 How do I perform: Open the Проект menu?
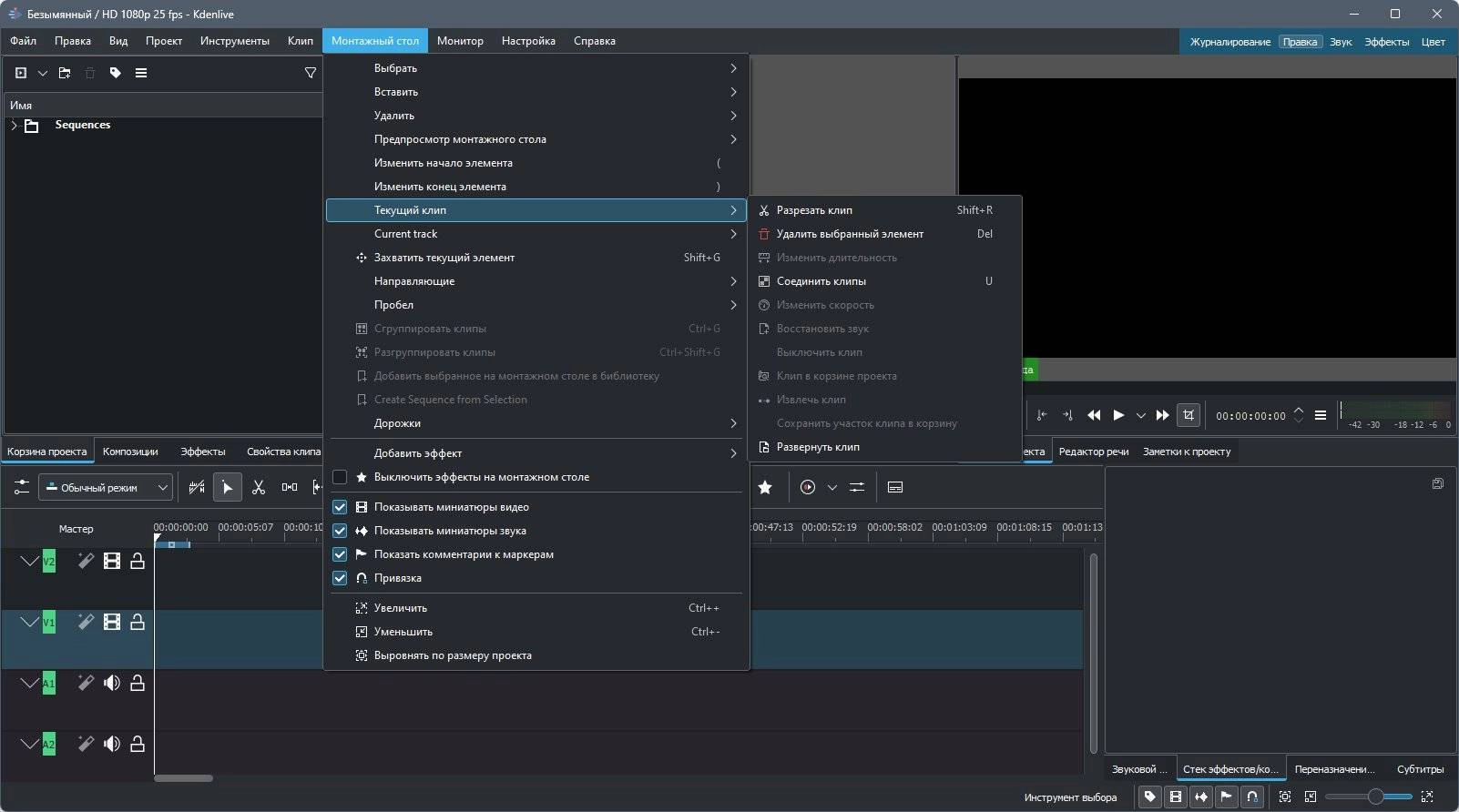(x=164, y=41)
